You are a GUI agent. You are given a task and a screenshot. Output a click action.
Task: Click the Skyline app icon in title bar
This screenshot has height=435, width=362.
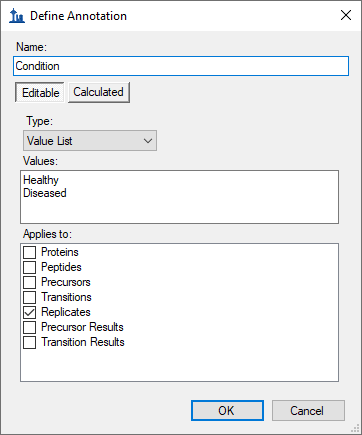pos(17,16)
